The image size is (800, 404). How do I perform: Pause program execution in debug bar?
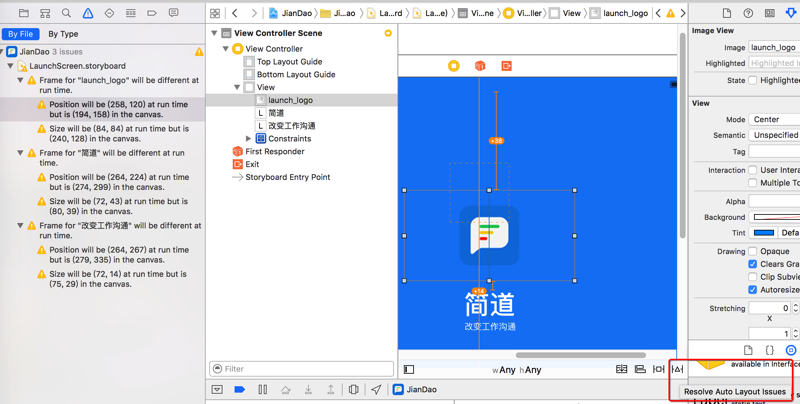[x=263, y=390]
